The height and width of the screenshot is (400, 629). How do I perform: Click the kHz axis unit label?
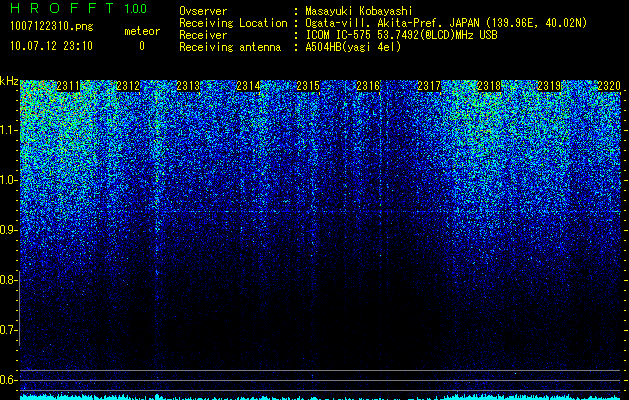[9, 81]
